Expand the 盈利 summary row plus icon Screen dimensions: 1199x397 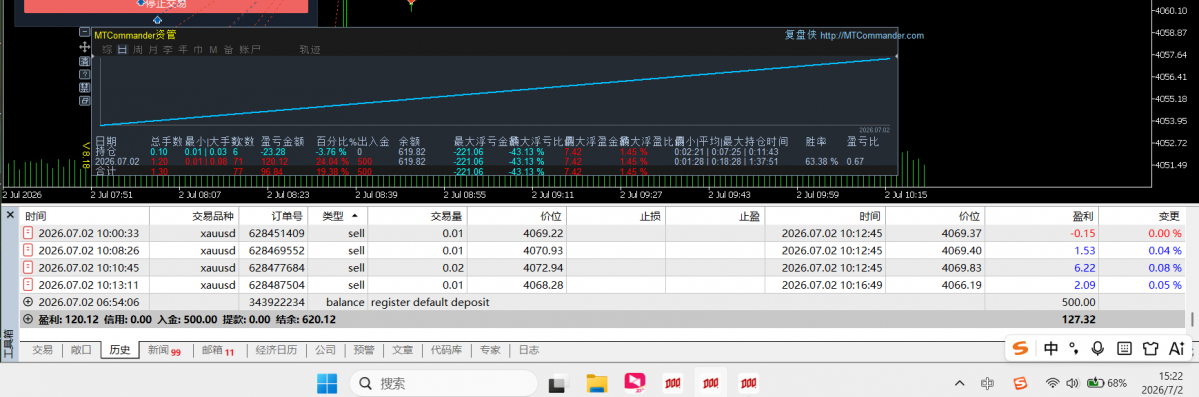click(28, 320)
